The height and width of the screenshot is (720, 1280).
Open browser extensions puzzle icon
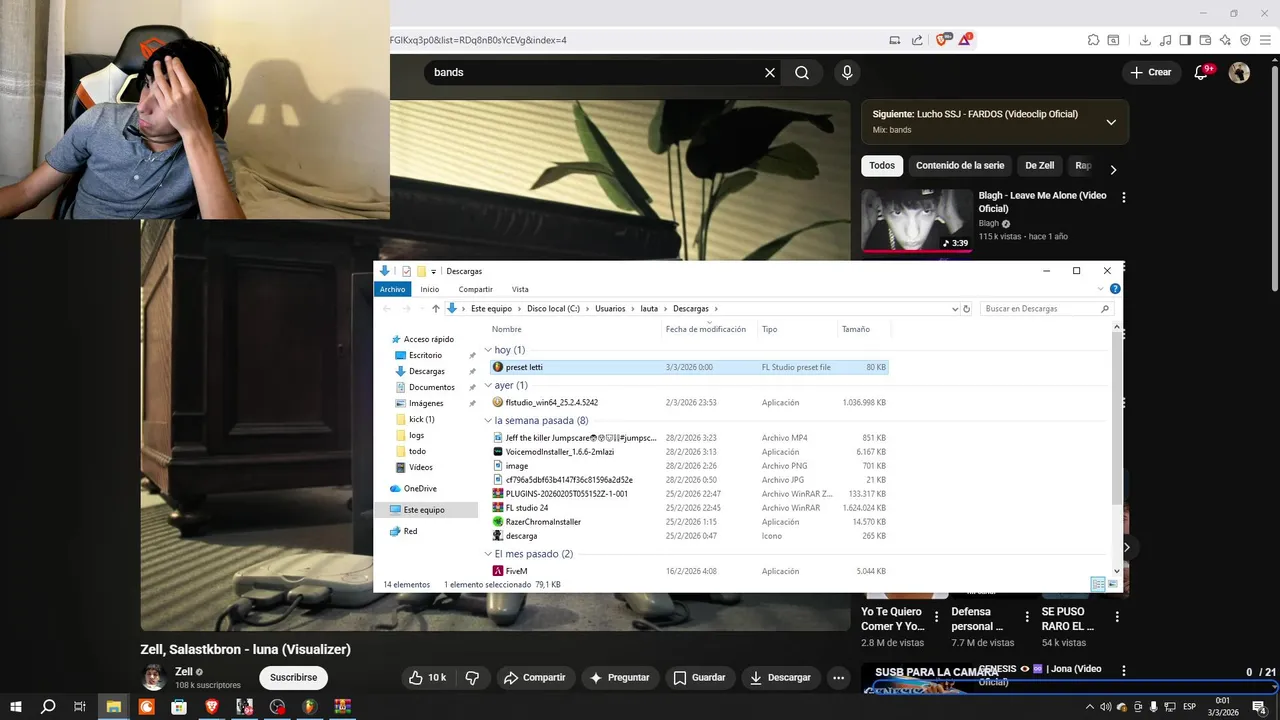(1094, 40)
